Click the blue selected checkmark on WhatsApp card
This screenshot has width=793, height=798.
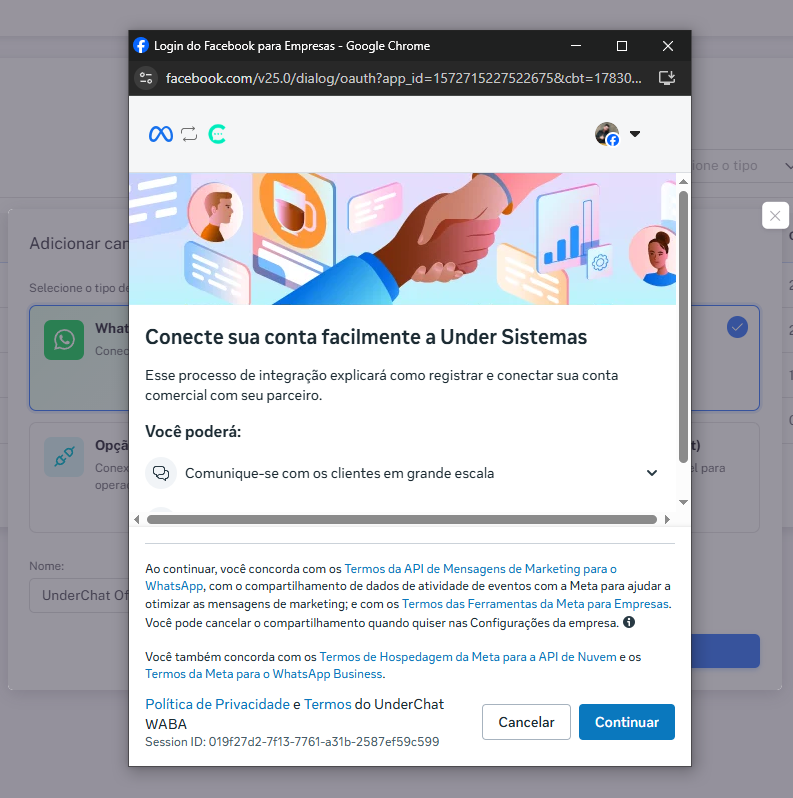coord(737,327)
